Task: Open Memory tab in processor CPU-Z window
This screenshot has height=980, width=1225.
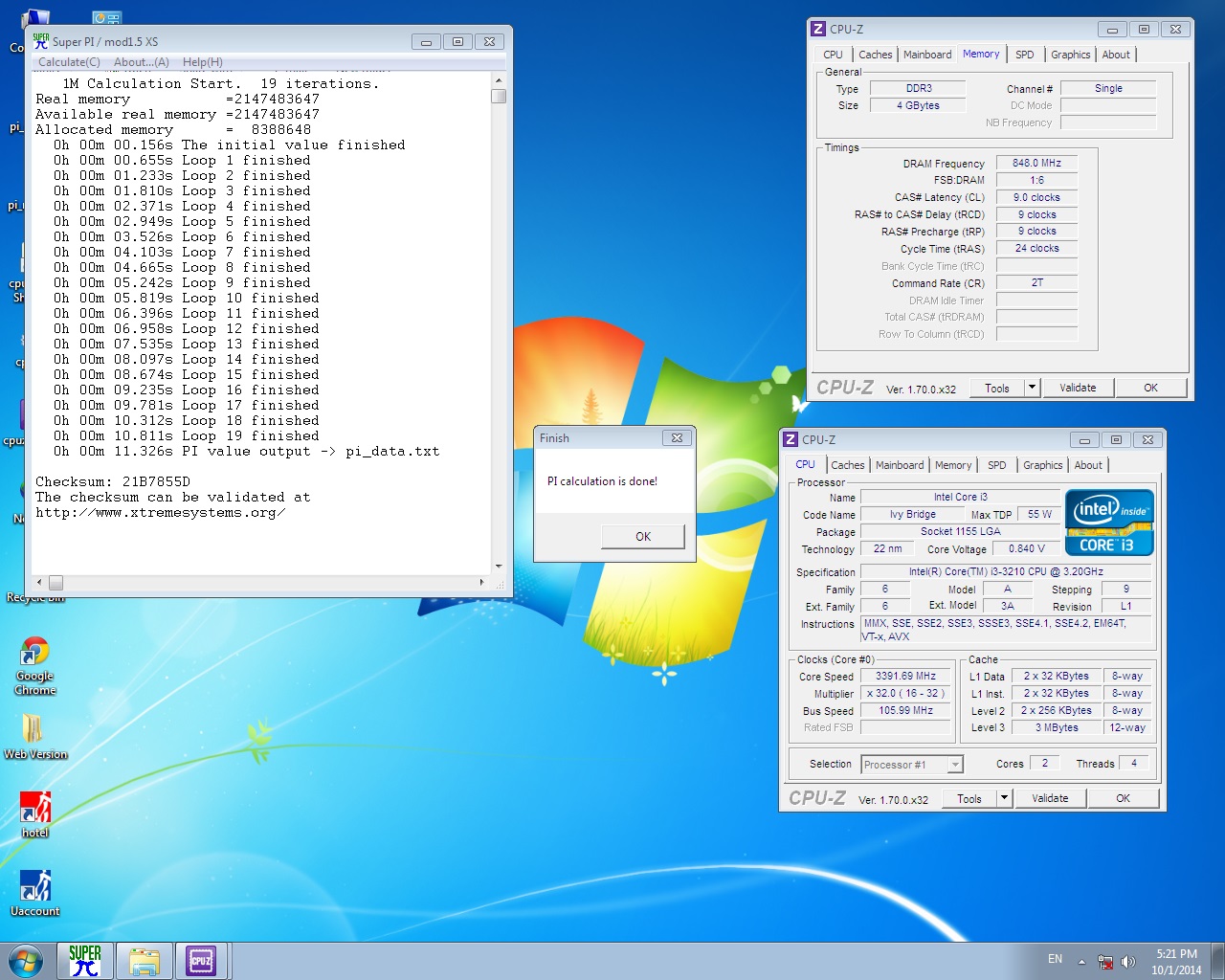Action: click(953, 465)
